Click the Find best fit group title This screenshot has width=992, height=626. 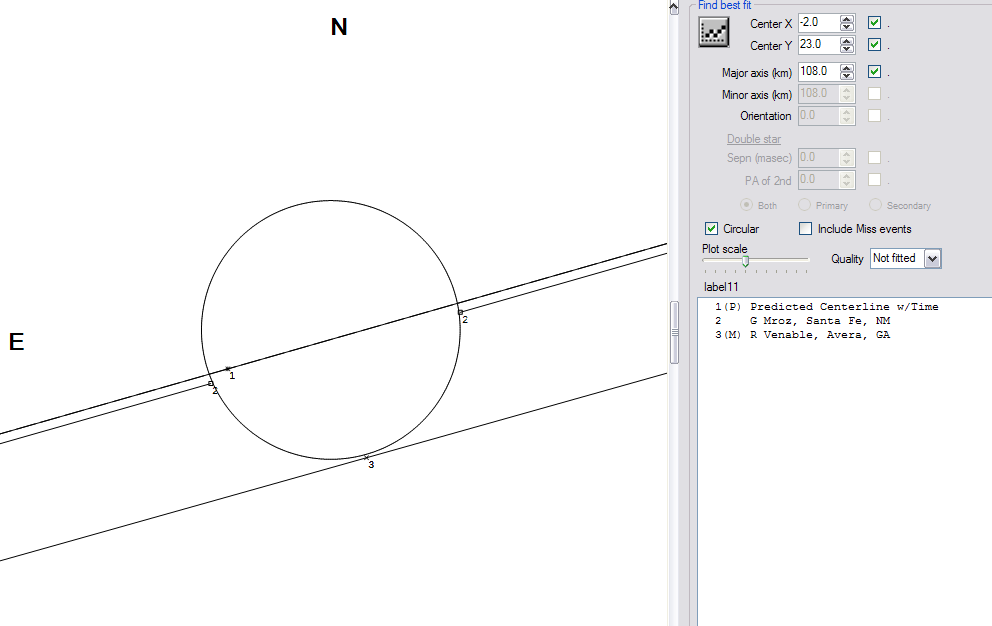click(x=724, y=5)
